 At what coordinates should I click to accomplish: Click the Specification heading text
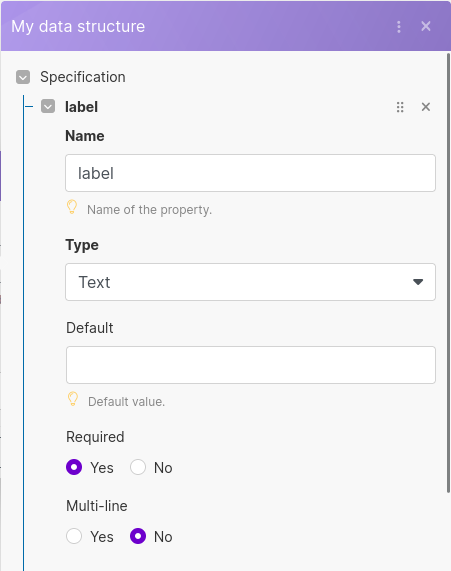[x=83, y=77]
